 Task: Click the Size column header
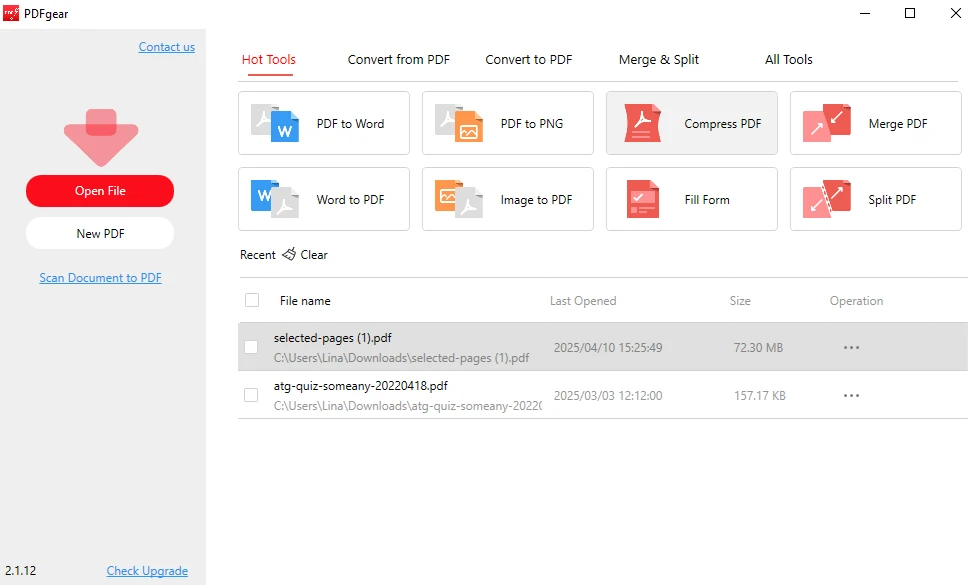click(740, 301)
